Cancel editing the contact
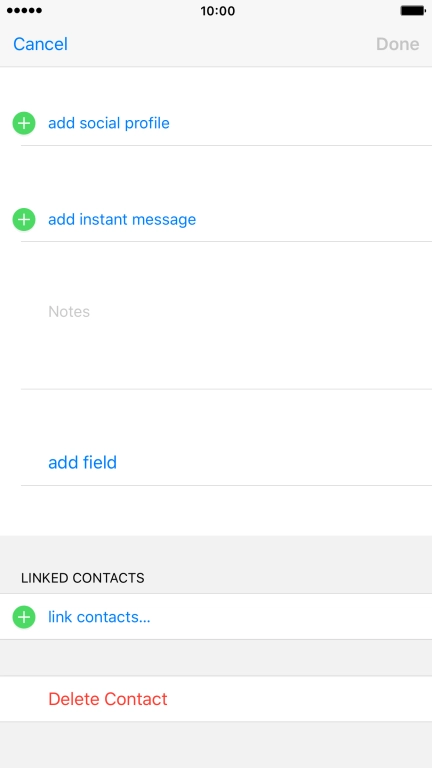This screenshot has height=768, width=432. click(x=40, y=44)
